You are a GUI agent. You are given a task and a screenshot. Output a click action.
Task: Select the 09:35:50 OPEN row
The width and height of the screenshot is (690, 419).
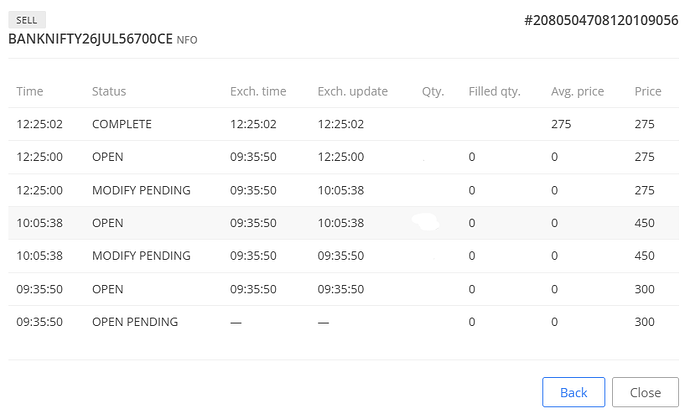click(x=343, y=289)
